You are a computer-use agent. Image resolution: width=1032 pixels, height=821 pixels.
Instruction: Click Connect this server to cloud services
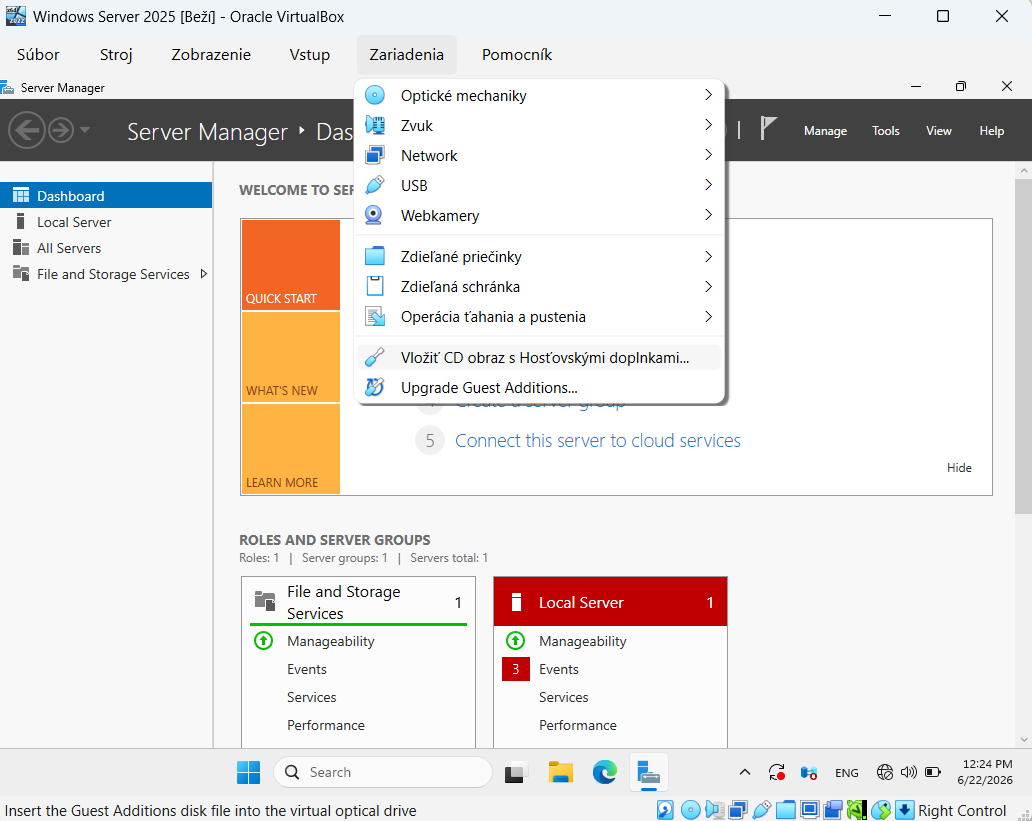[x=598, y=440]
